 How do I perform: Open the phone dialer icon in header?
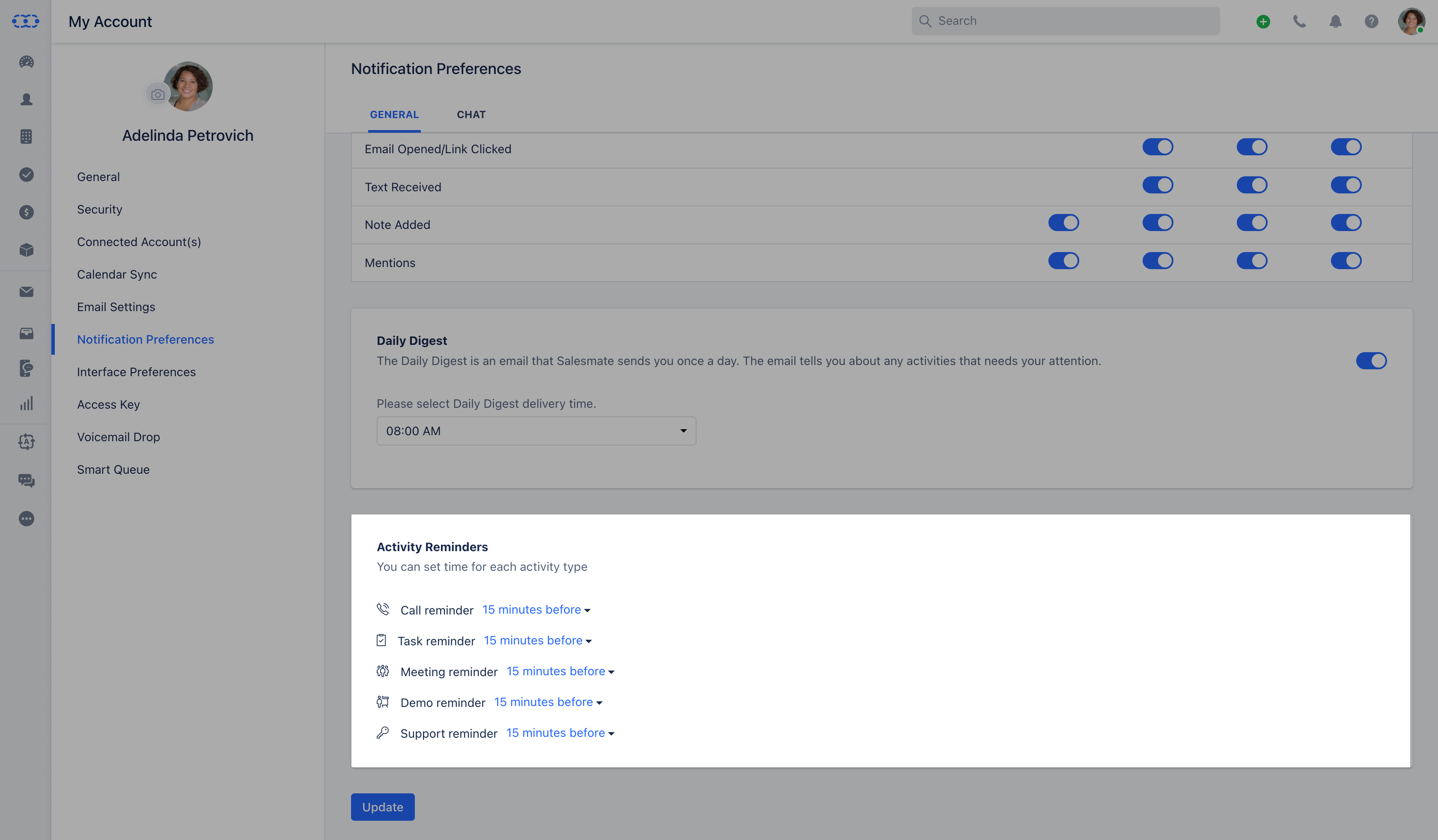point(1299,22)
